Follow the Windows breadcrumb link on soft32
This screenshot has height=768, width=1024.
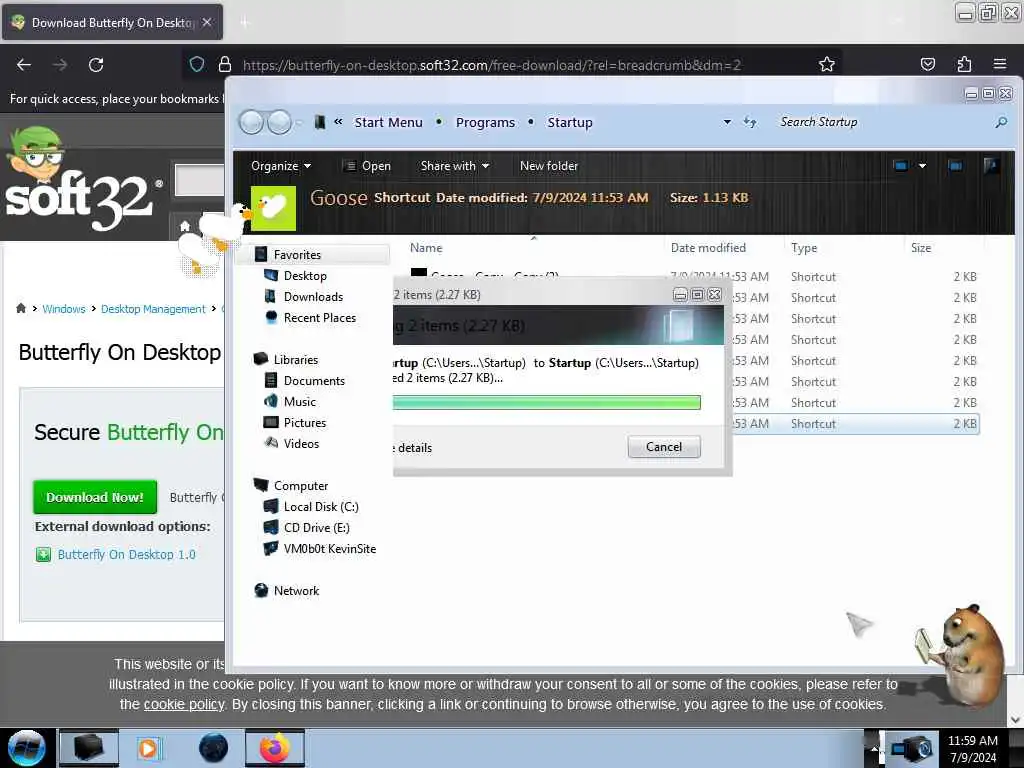coord(63,309)
